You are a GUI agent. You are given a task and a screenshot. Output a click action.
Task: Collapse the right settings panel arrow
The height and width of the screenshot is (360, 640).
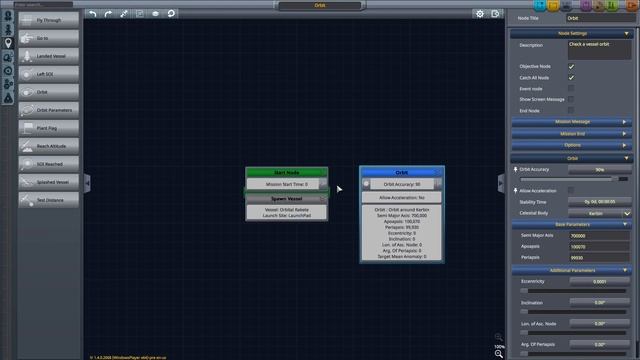pos(501,184)
